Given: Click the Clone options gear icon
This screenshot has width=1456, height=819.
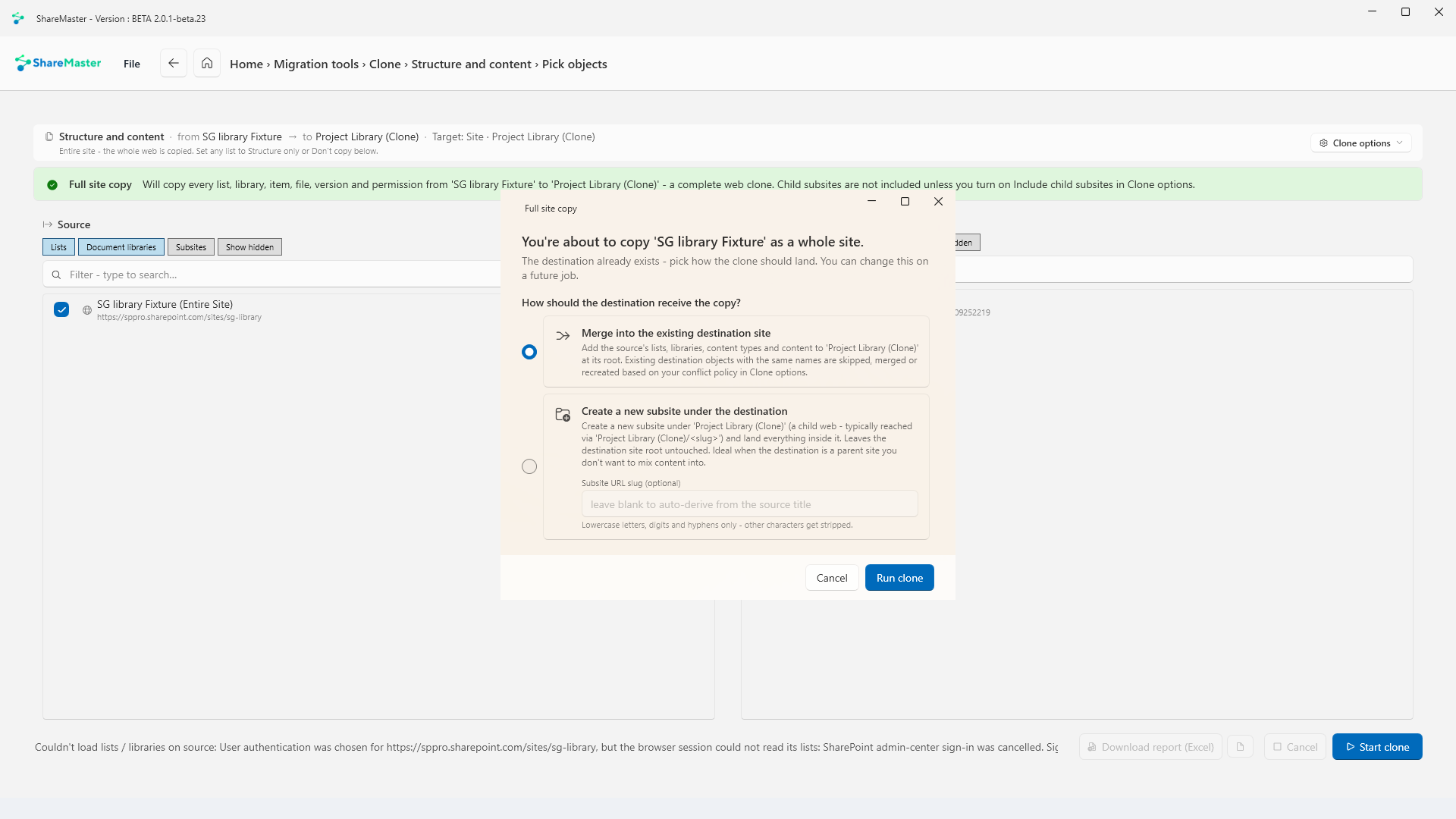Looking at the screenshot, I should pyautogui.click(x=1324, y=143).
